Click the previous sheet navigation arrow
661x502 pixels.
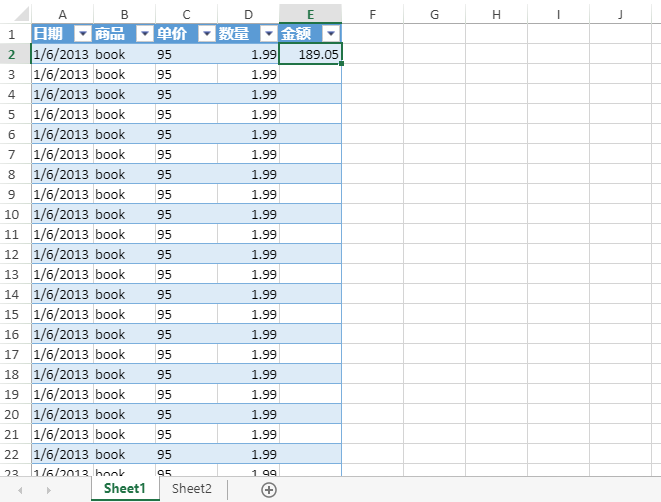20,490
